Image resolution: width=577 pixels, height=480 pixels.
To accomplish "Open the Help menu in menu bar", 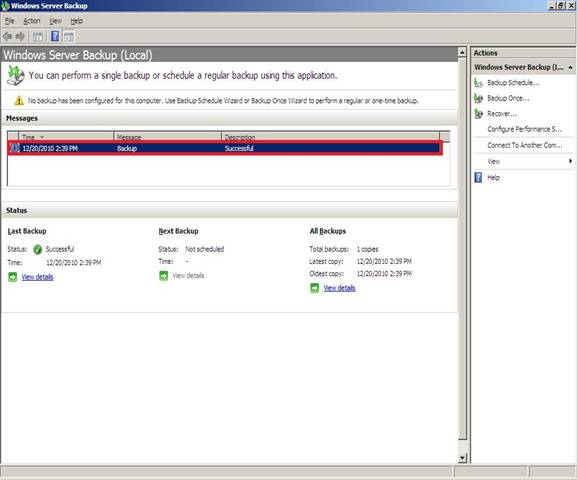I will pos(77,21).
